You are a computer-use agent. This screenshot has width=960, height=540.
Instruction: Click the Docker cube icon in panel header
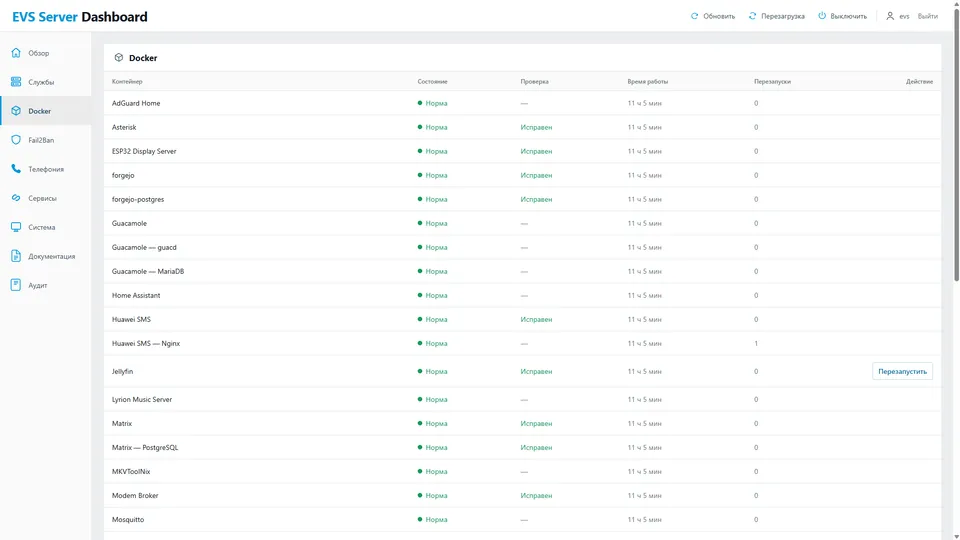click(x=119, y=58)
